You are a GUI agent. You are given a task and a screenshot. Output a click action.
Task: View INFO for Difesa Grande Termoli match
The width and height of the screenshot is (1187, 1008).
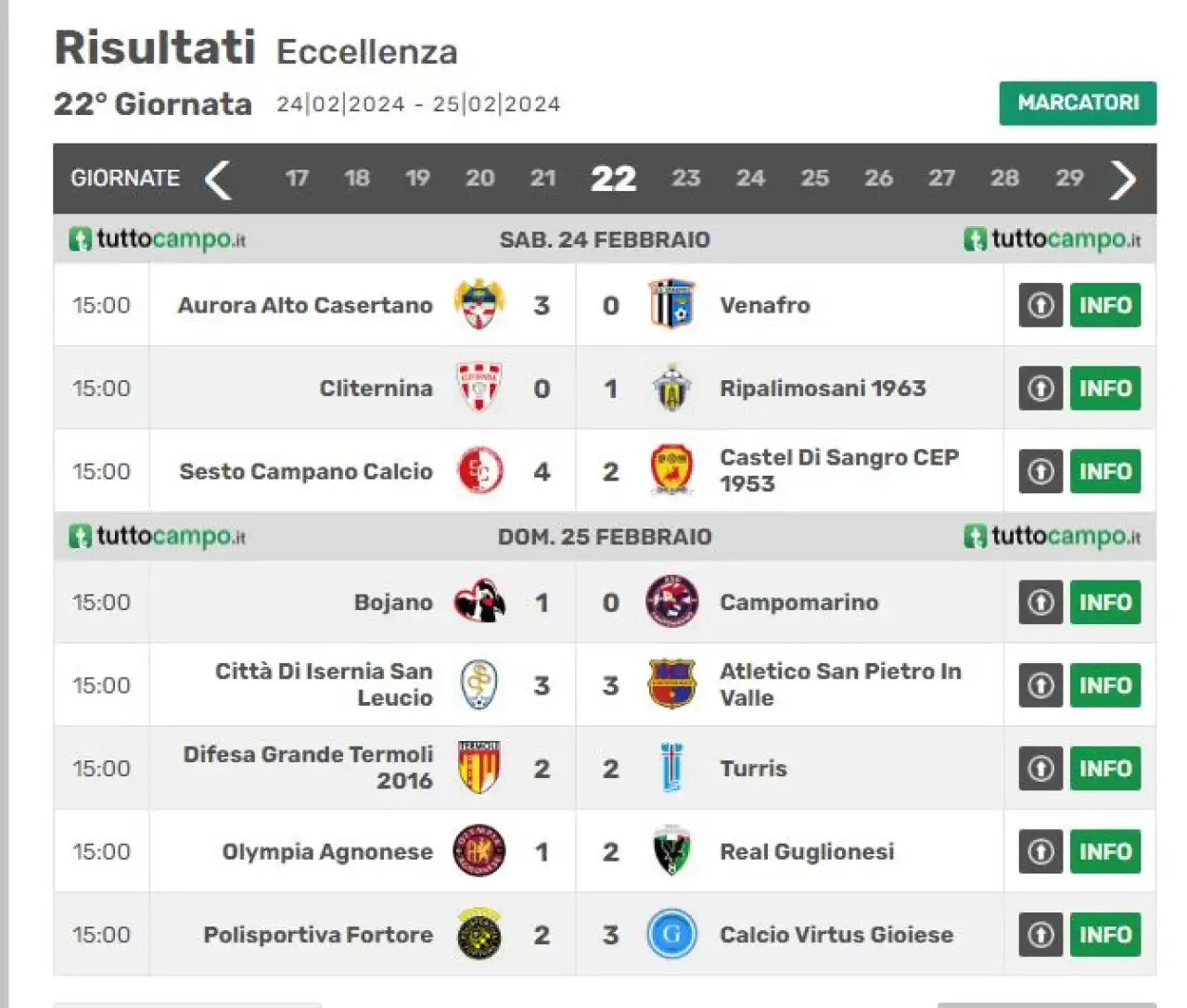point(1105,769)
